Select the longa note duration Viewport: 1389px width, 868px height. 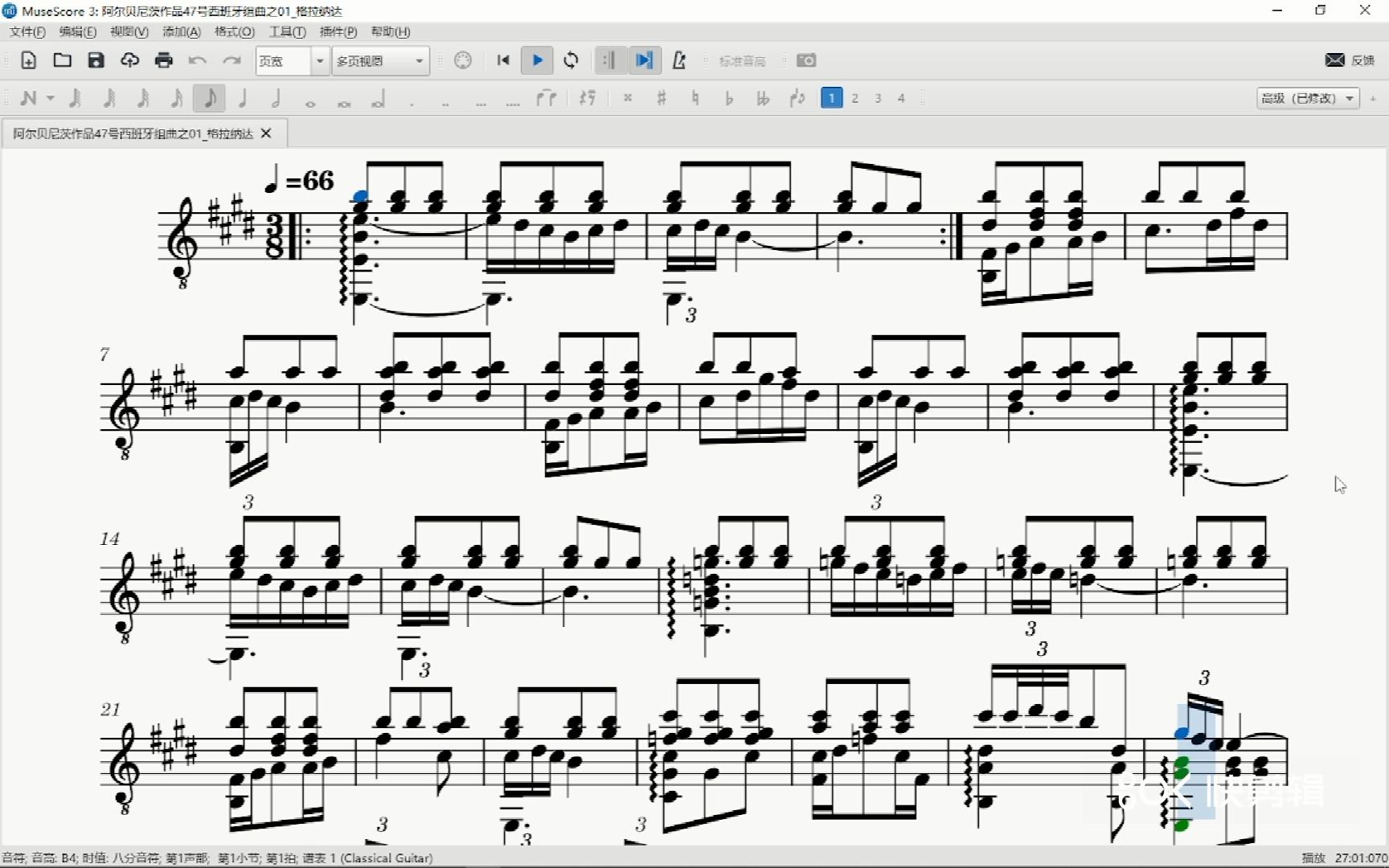[378, 100]
